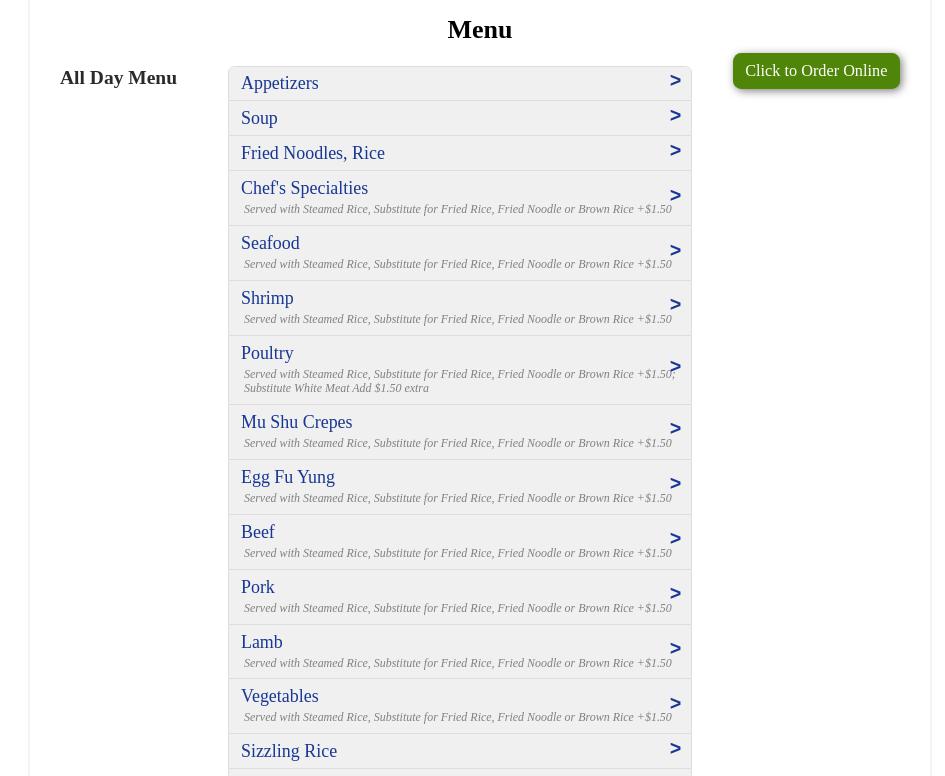Click the Click to Order Online button

coord(815,71)
